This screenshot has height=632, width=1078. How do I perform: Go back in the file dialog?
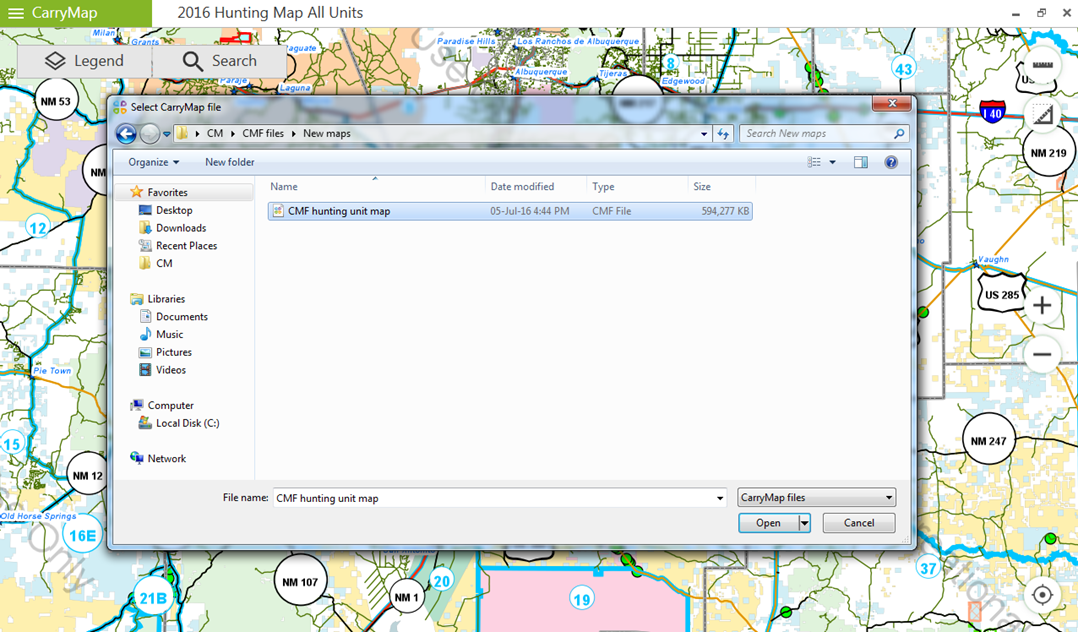click(126, 133)
